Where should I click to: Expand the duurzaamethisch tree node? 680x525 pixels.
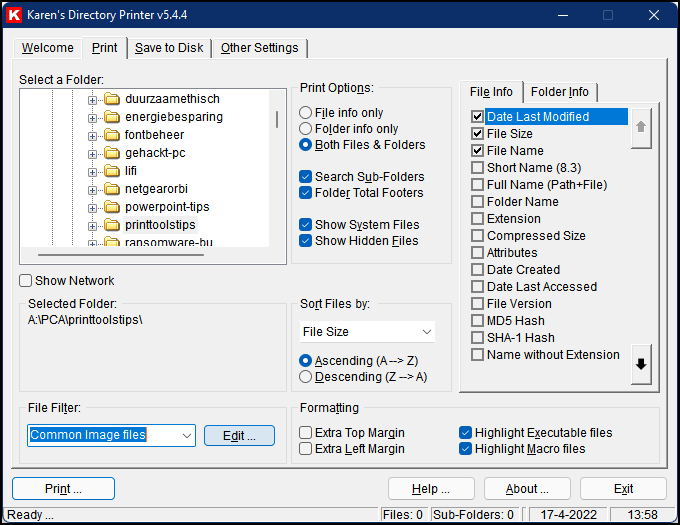[x=92, y=100]
